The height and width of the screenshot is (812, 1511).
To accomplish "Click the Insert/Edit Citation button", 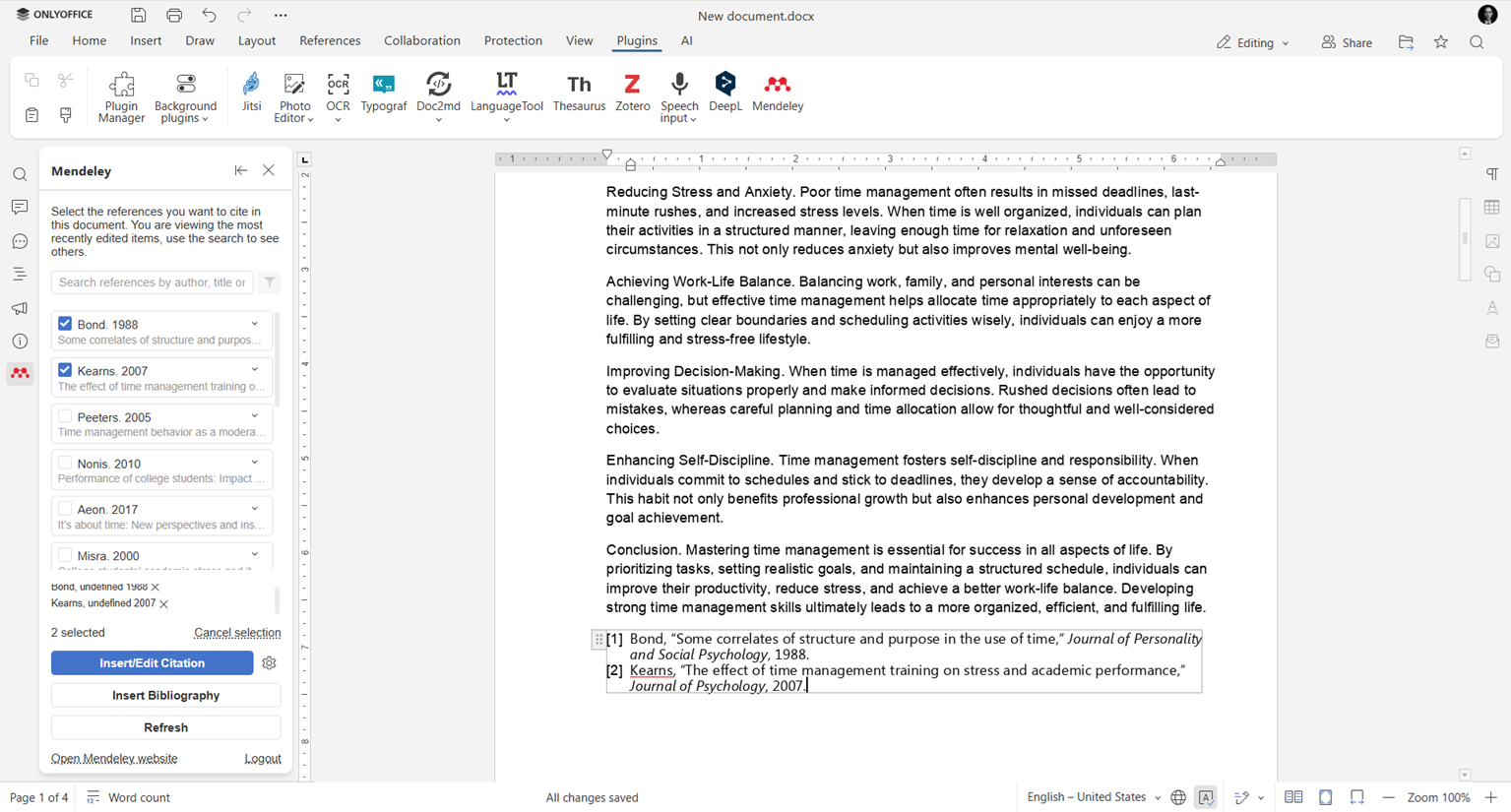I will 152,663.
